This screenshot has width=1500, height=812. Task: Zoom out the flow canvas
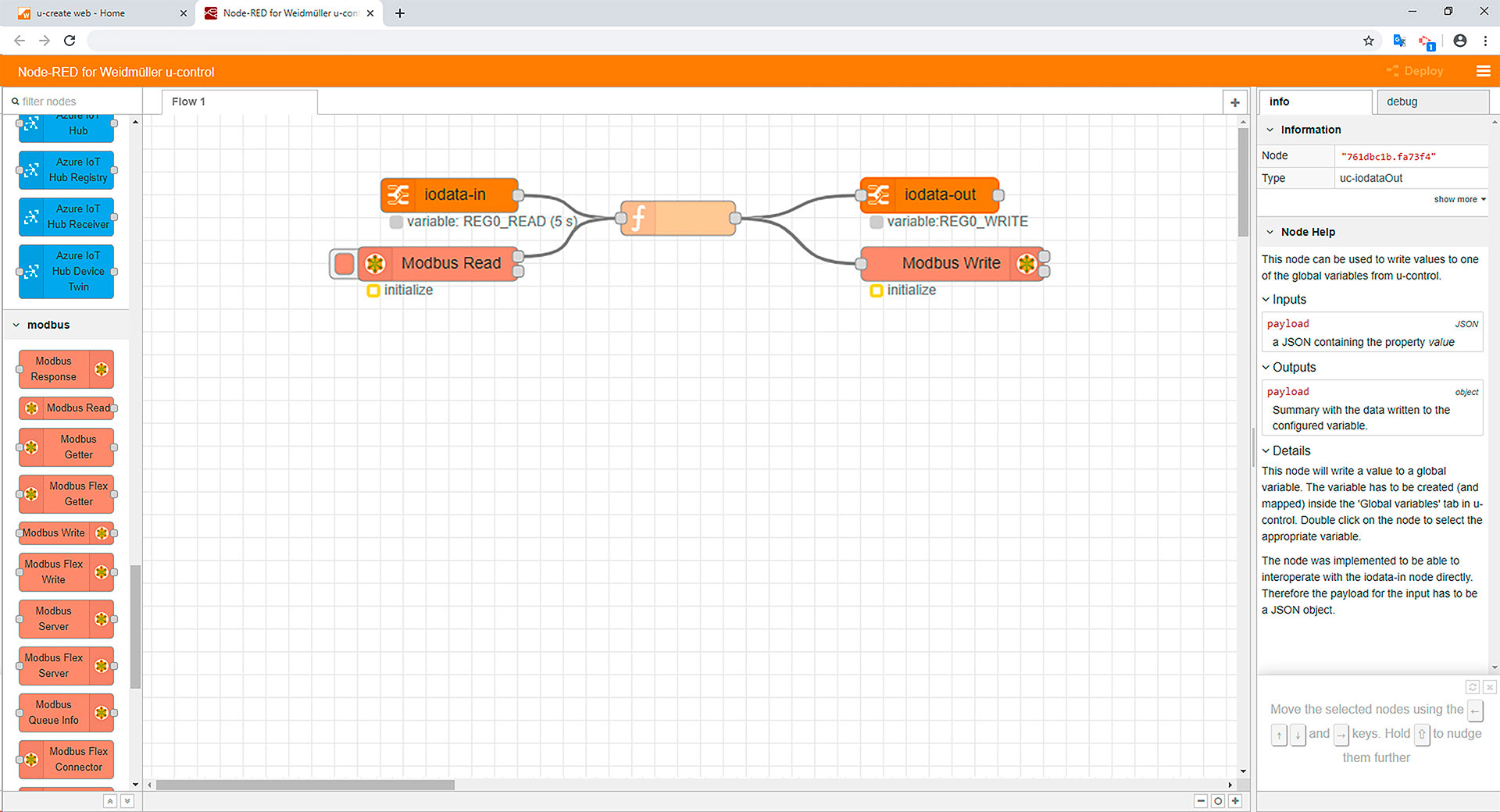coord(1201,801)
